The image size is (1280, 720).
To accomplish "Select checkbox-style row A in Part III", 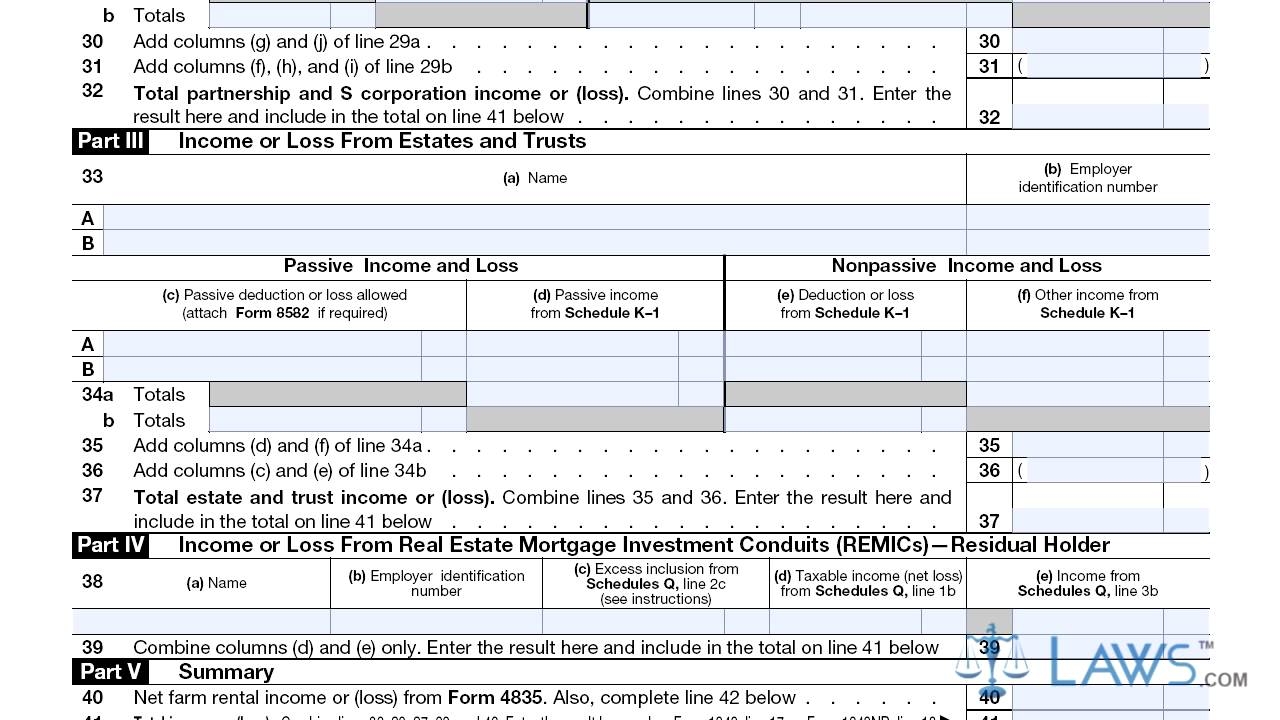I will (x=87, y=217).
